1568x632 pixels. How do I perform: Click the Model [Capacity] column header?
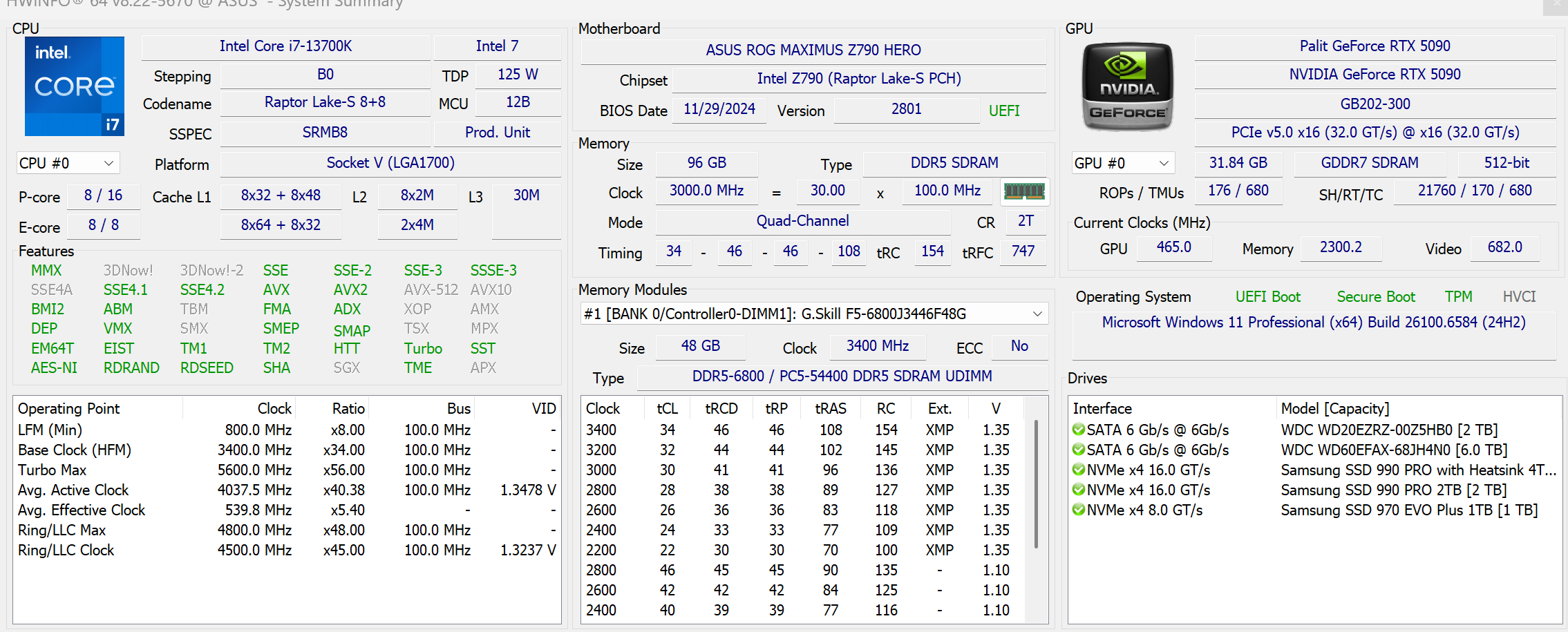1334,409
